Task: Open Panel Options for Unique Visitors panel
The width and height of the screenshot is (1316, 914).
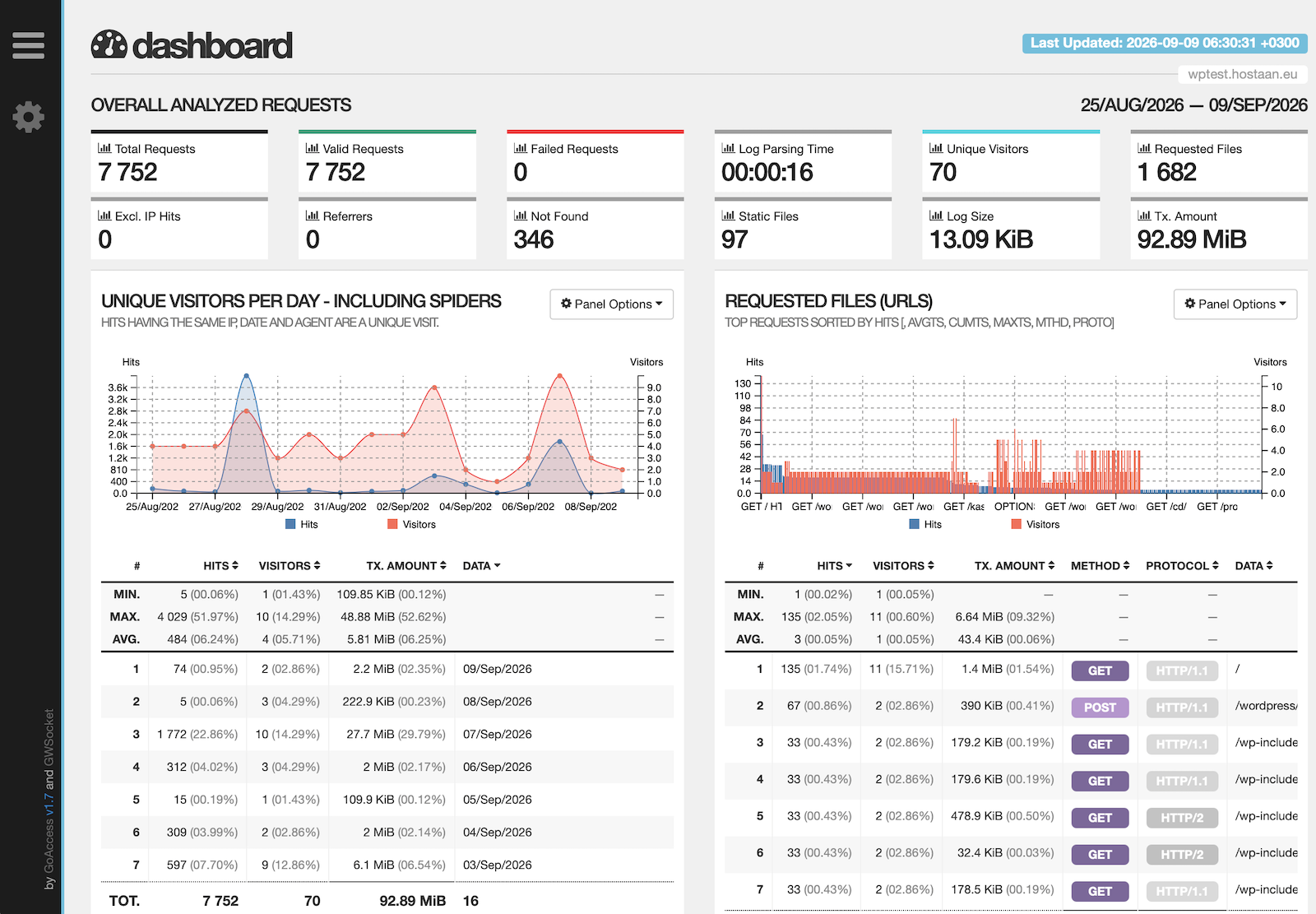Action: pyautogui.click(x=611, y=304)
